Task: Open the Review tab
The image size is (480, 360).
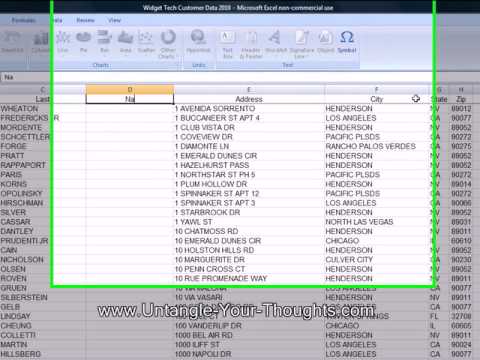Action: 85,20
